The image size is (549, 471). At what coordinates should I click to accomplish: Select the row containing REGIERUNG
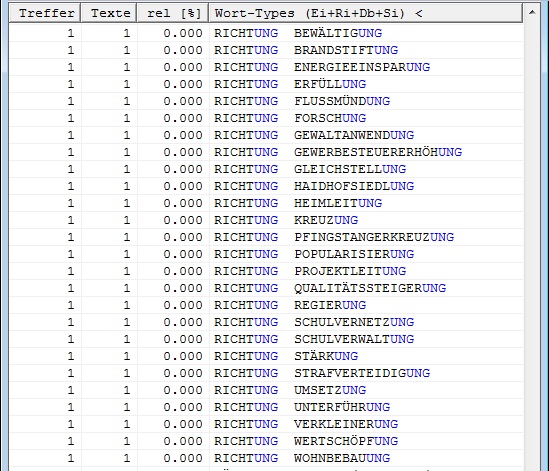pos(266,305)
